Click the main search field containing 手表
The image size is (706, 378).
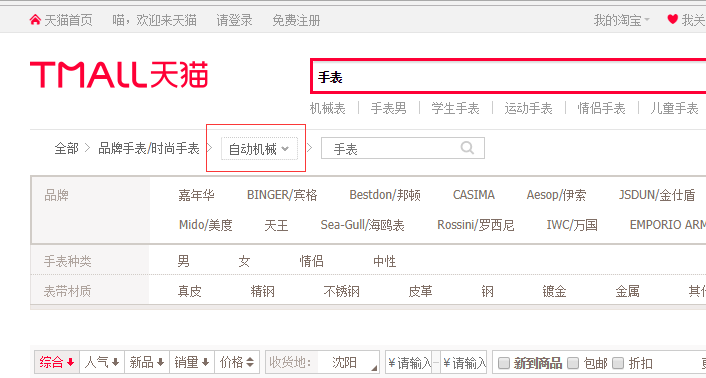coord(508,76)
